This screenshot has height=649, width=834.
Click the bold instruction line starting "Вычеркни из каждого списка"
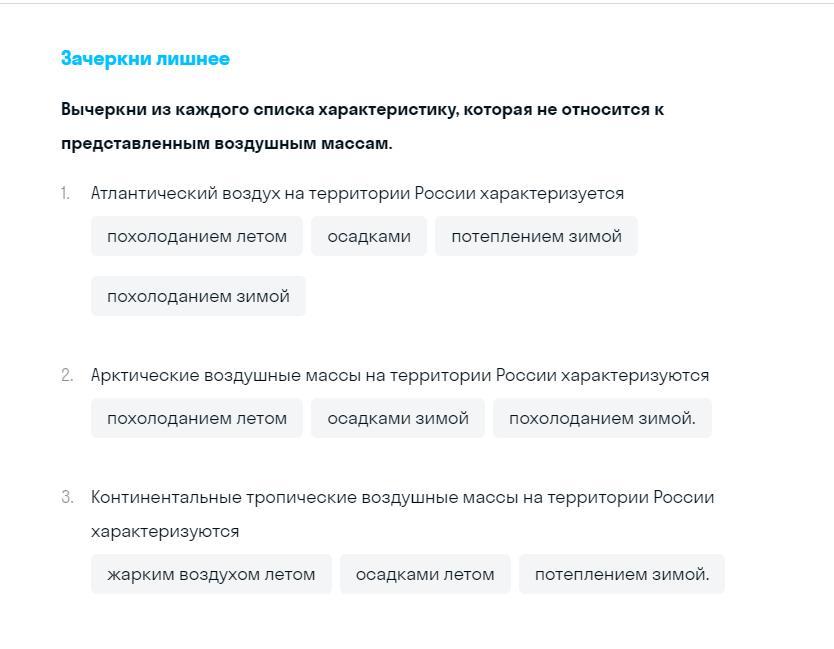coord(362,109)
